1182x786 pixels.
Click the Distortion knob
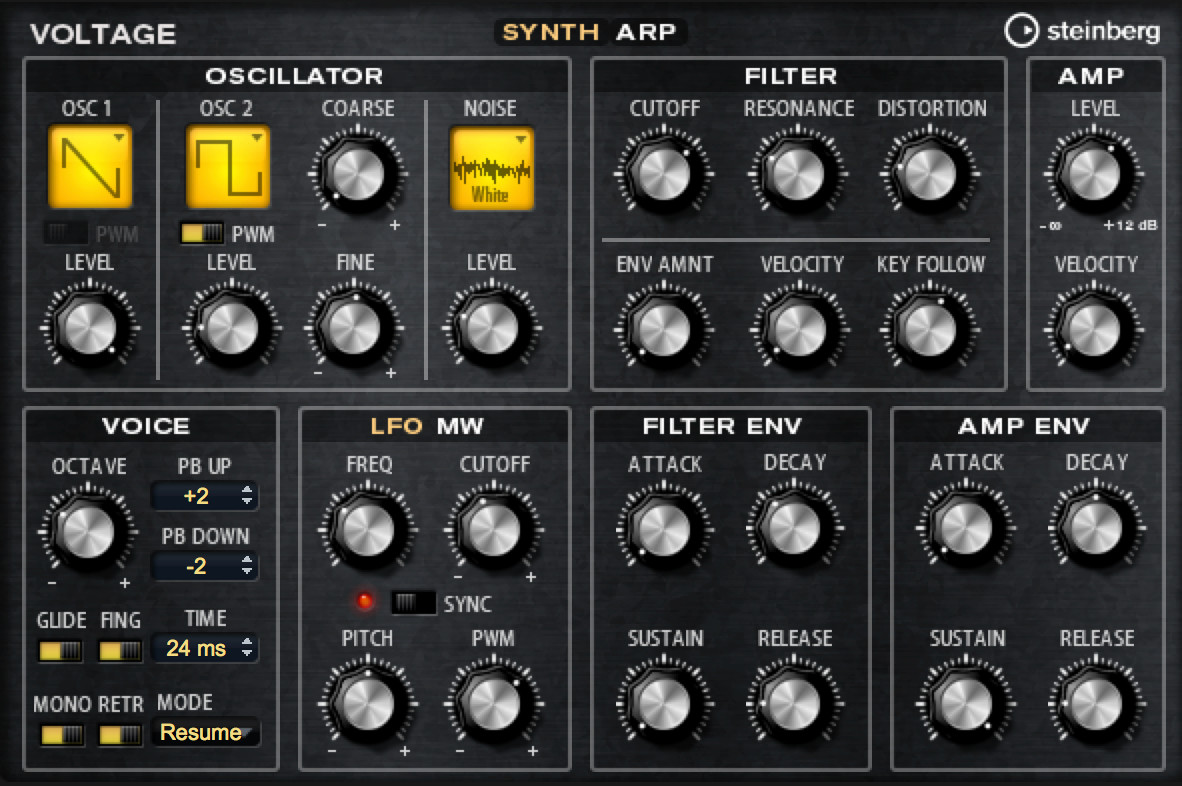(x=929, y=173)
